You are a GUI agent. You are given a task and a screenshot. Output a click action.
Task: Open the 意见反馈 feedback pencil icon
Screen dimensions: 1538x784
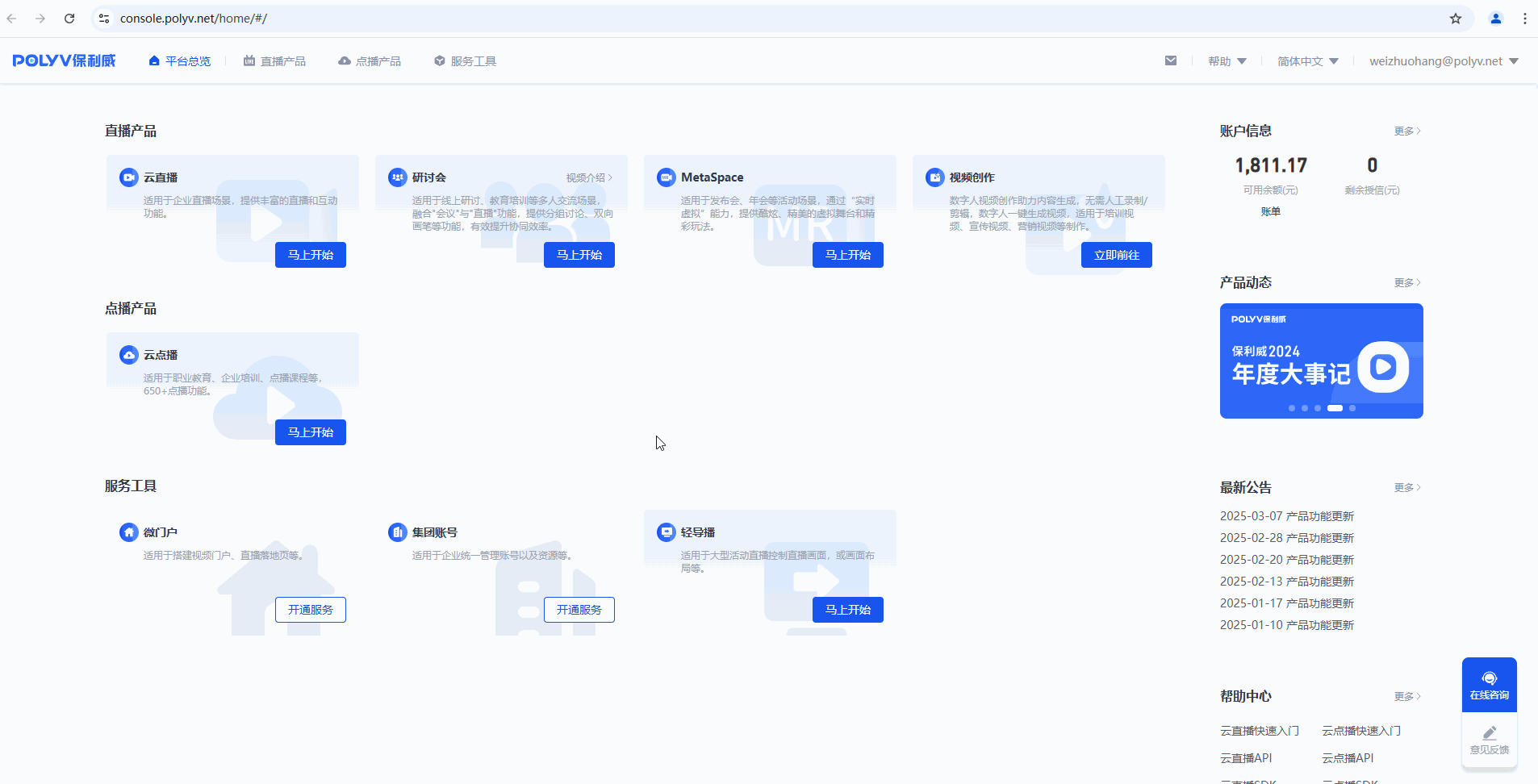pyautogui.click(x=1489, y=733)
